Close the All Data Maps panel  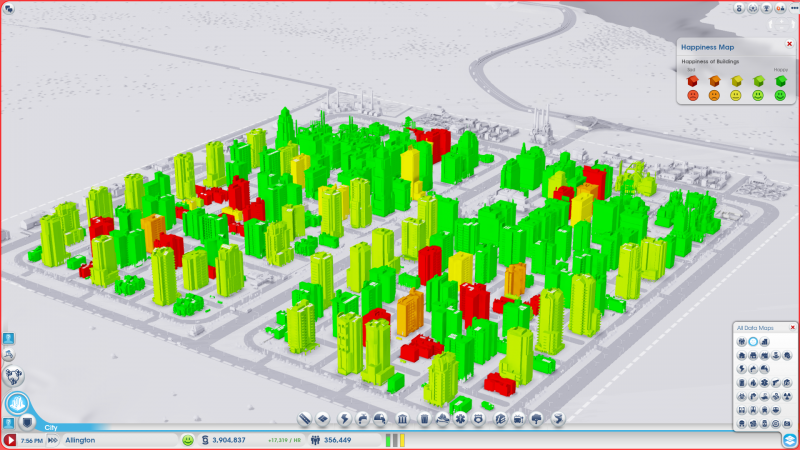[x=792, y=328]
